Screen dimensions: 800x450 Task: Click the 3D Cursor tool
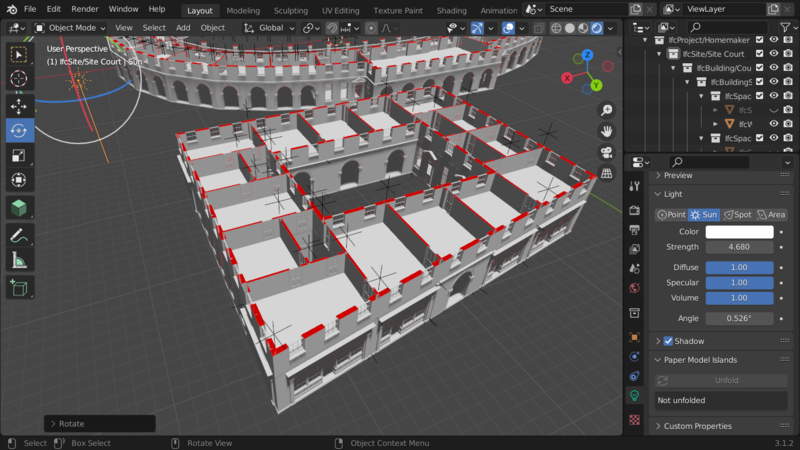point(19,79)
